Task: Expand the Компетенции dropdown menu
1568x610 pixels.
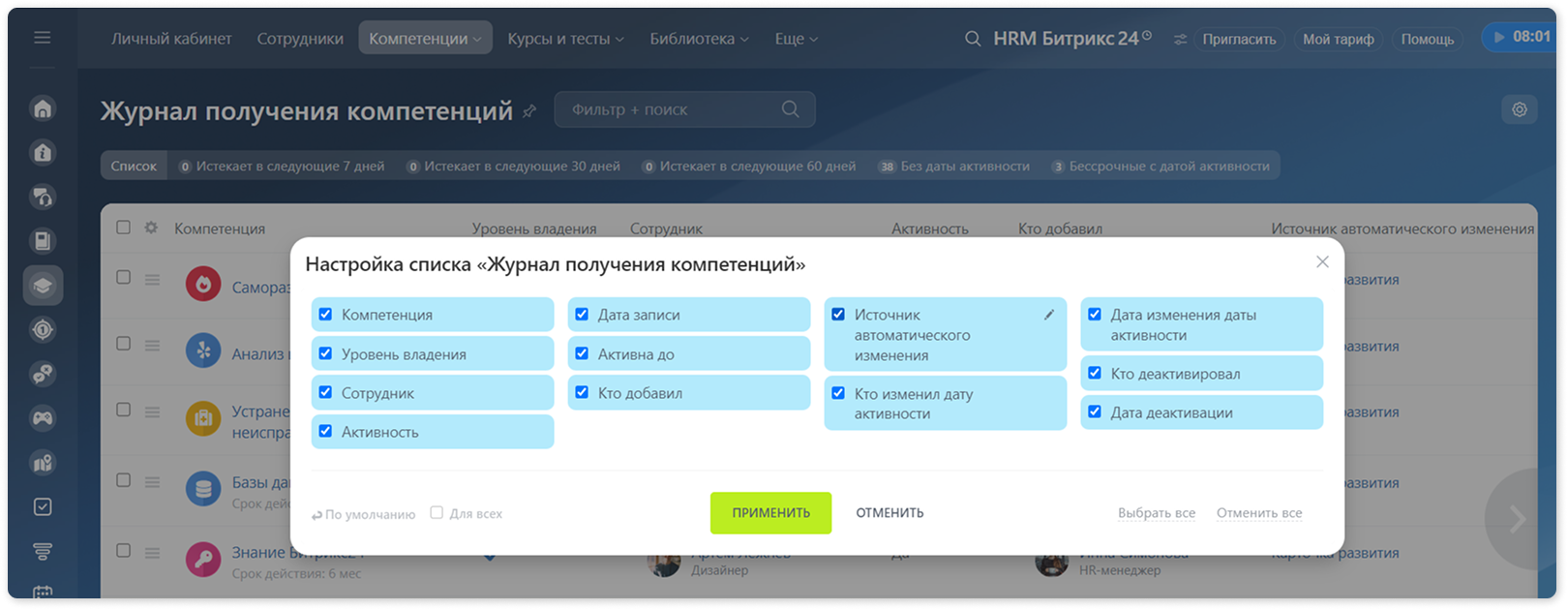Action: tap(425, 39)
